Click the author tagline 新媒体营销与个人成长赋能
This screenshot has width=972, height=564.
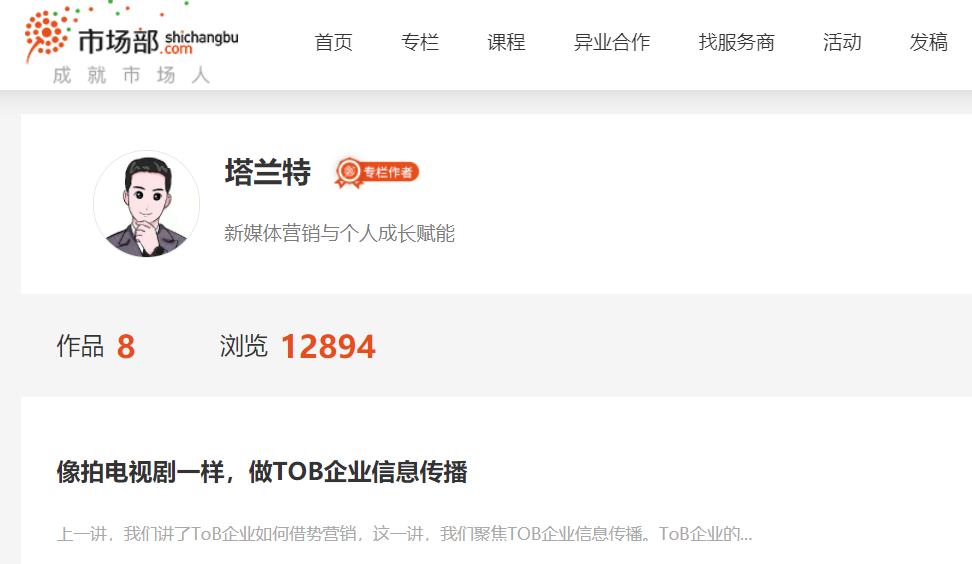click(x=339, y=233)
